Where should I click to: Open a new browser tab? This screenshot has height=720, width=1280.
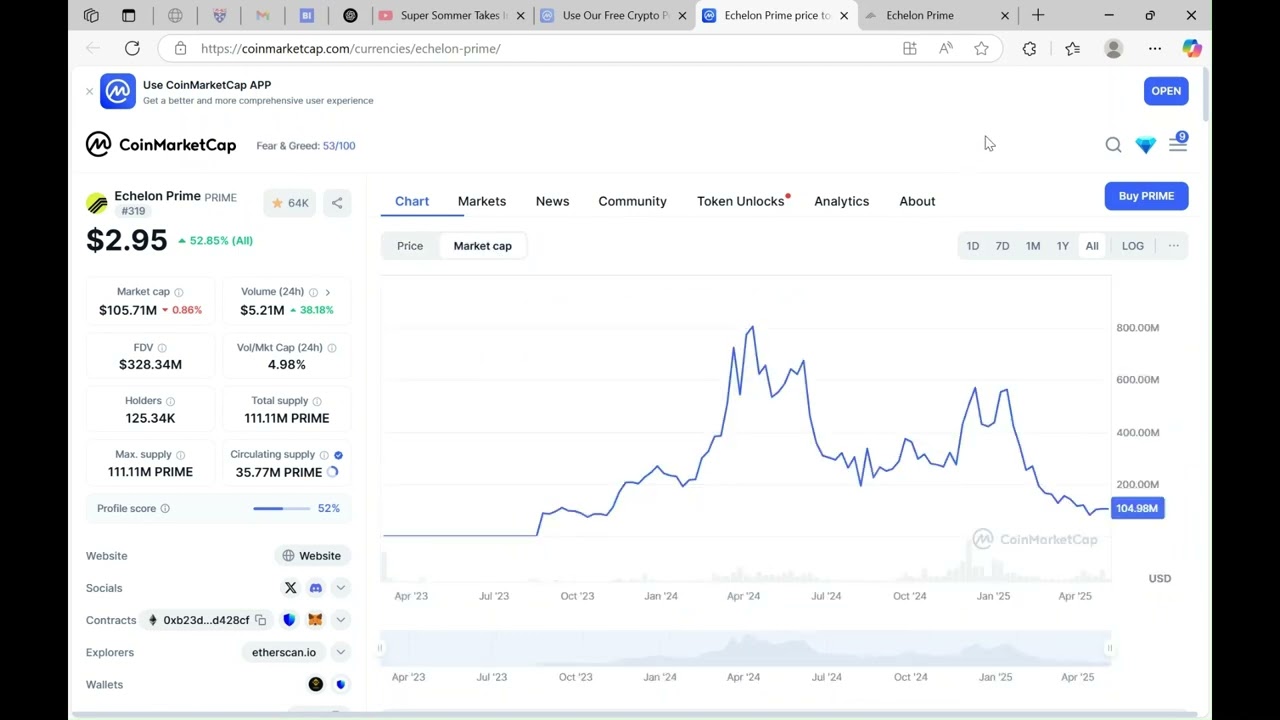pyautogui.click(x=1038, y=15)
